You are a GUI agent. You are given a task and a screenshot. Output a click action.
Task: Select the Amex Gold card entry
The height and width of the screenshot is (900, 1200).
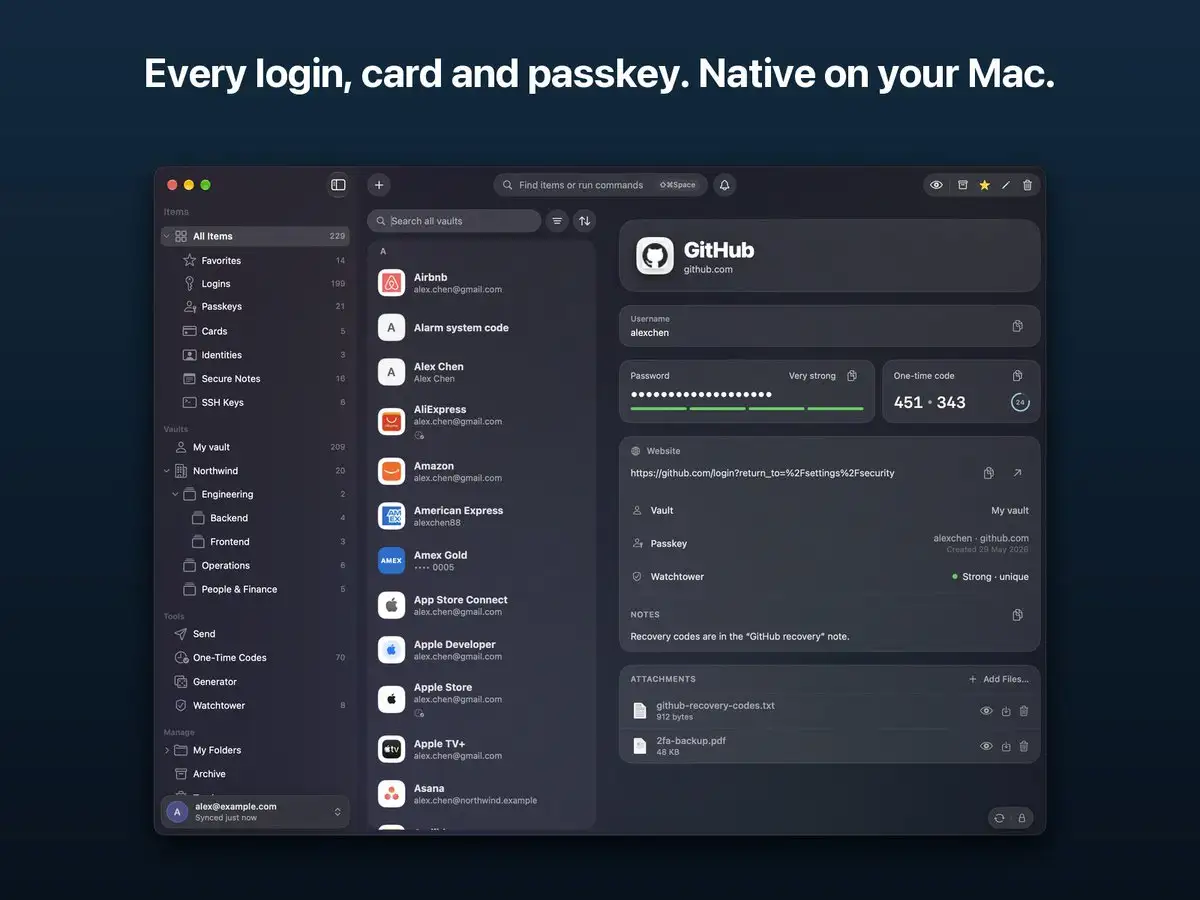point(481,560)
